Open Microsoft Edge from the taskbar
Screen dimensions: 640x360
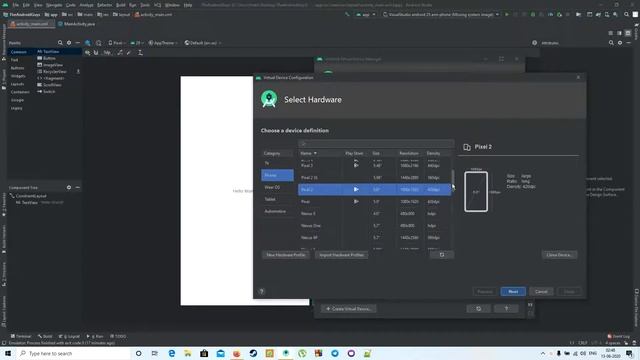click(x=171, y=353)
